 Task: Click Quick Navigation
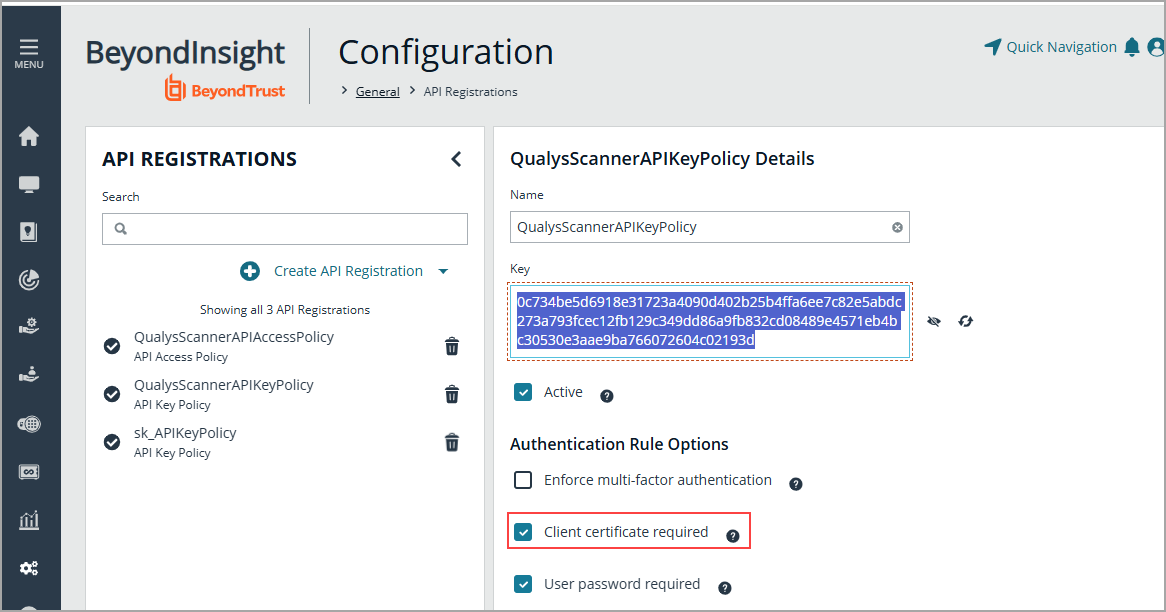(1061, 46)
